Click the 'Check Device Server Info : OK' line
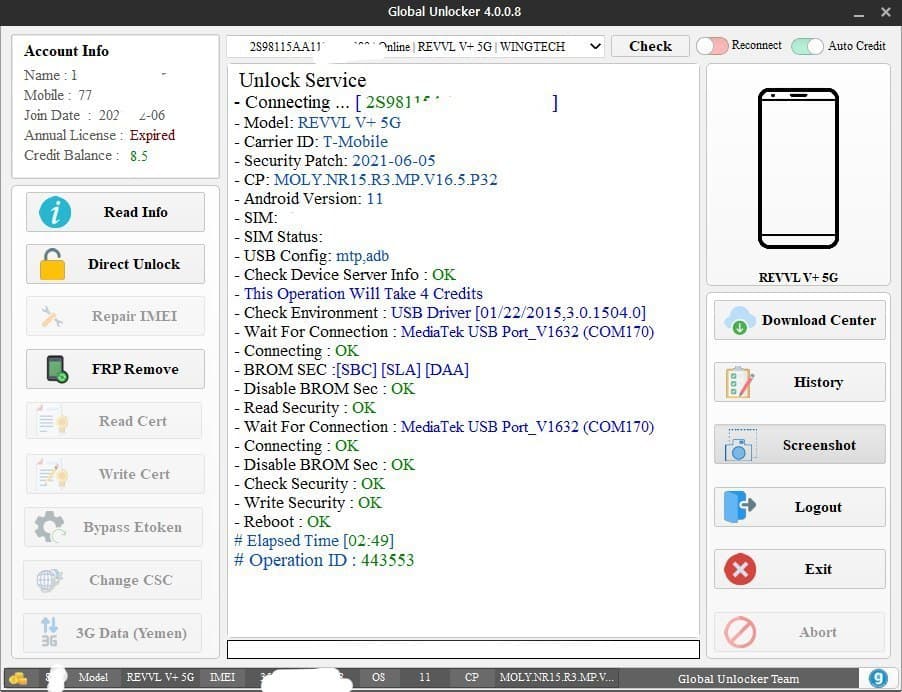 tap(345, 275)
